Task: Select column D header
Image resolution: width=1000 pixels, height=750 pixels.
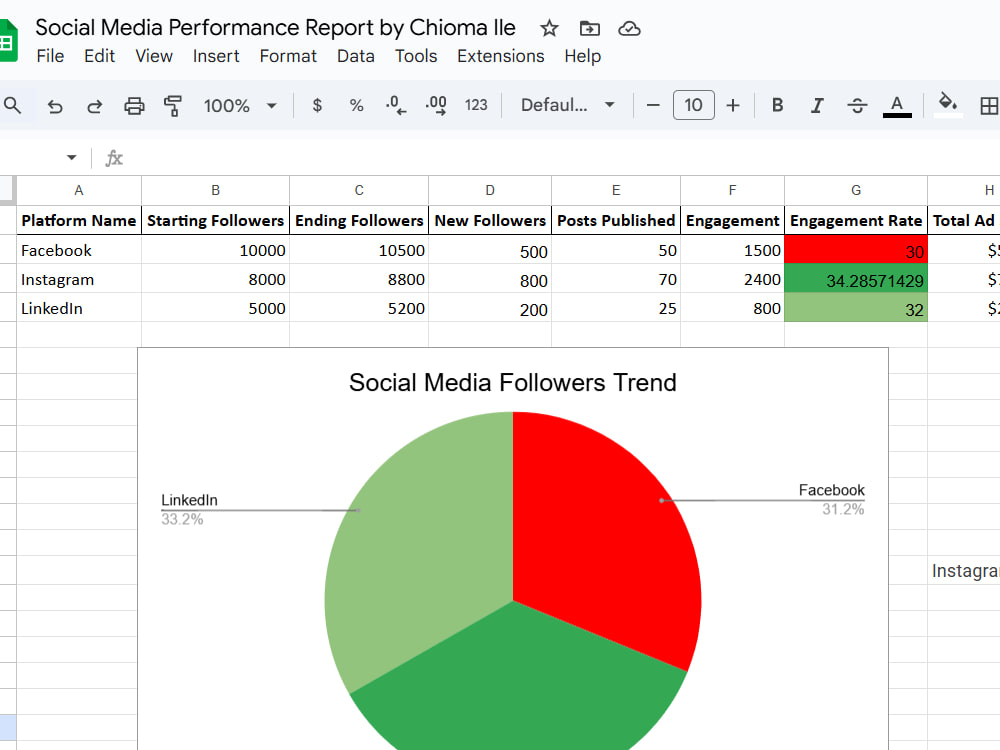Action: [490, 190]
